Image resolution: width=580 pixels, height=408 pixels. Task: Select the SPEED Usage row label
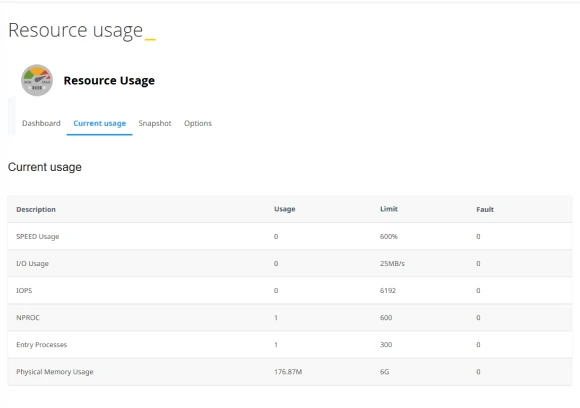coord(37,236)
